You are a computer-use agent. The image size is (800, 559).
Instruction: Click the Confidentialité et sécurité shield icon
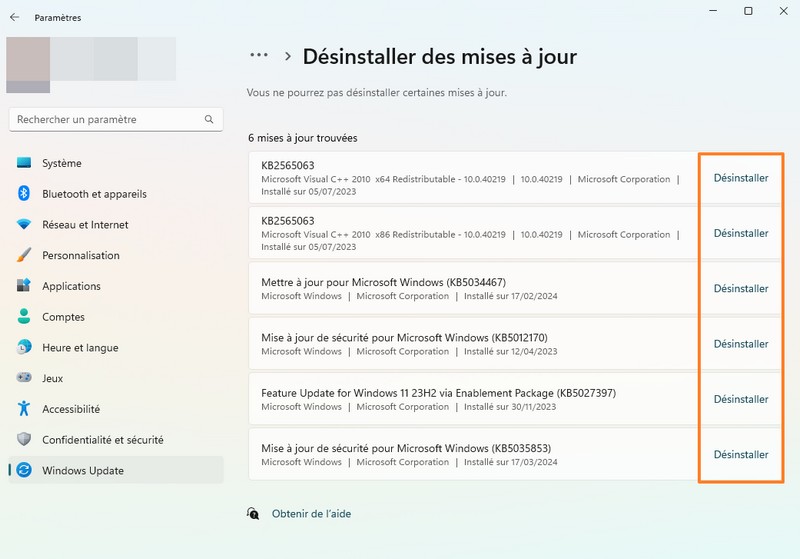click(x=24, y=440)
